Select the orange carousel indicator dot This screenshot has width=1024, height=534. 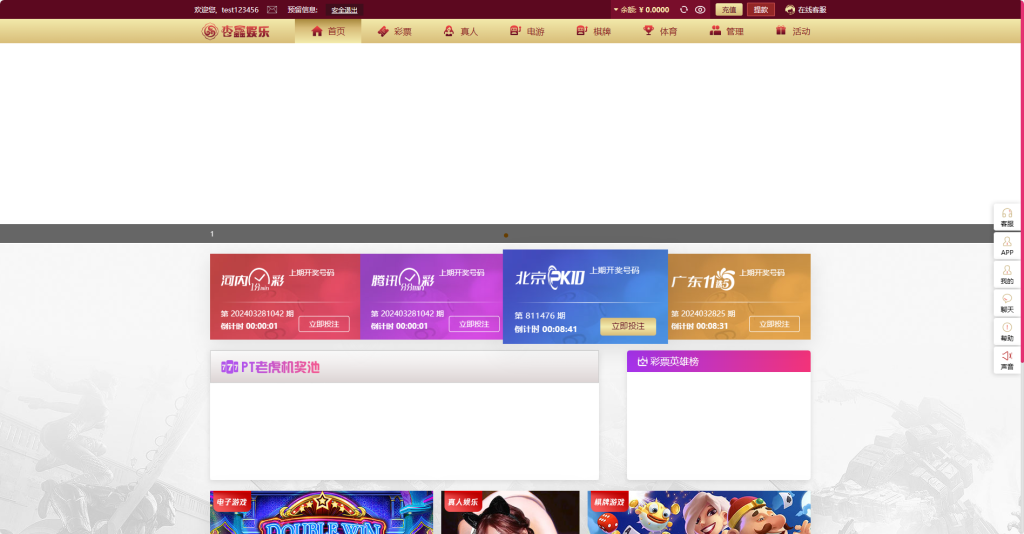point(506,235)
